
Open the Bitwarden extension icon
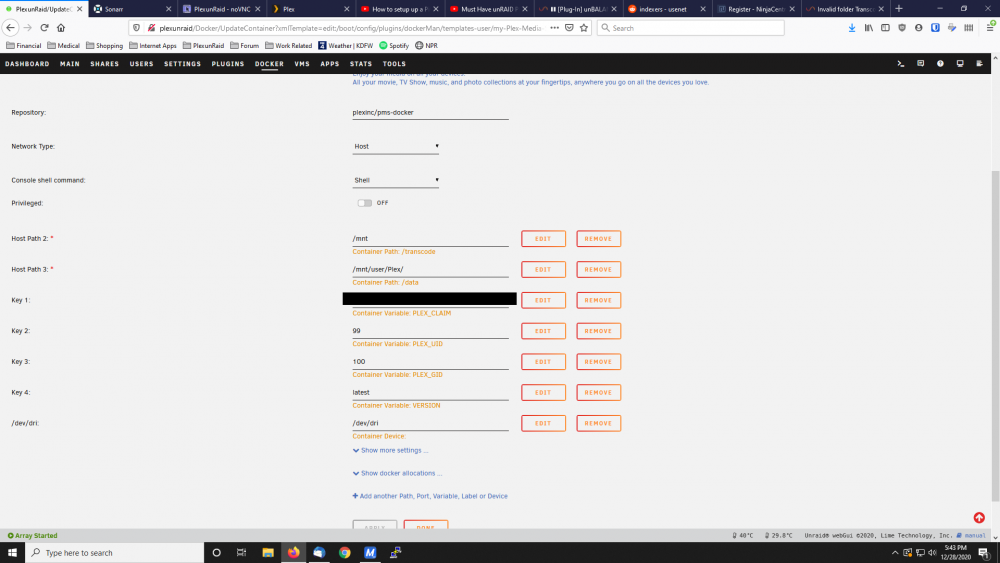935,28
